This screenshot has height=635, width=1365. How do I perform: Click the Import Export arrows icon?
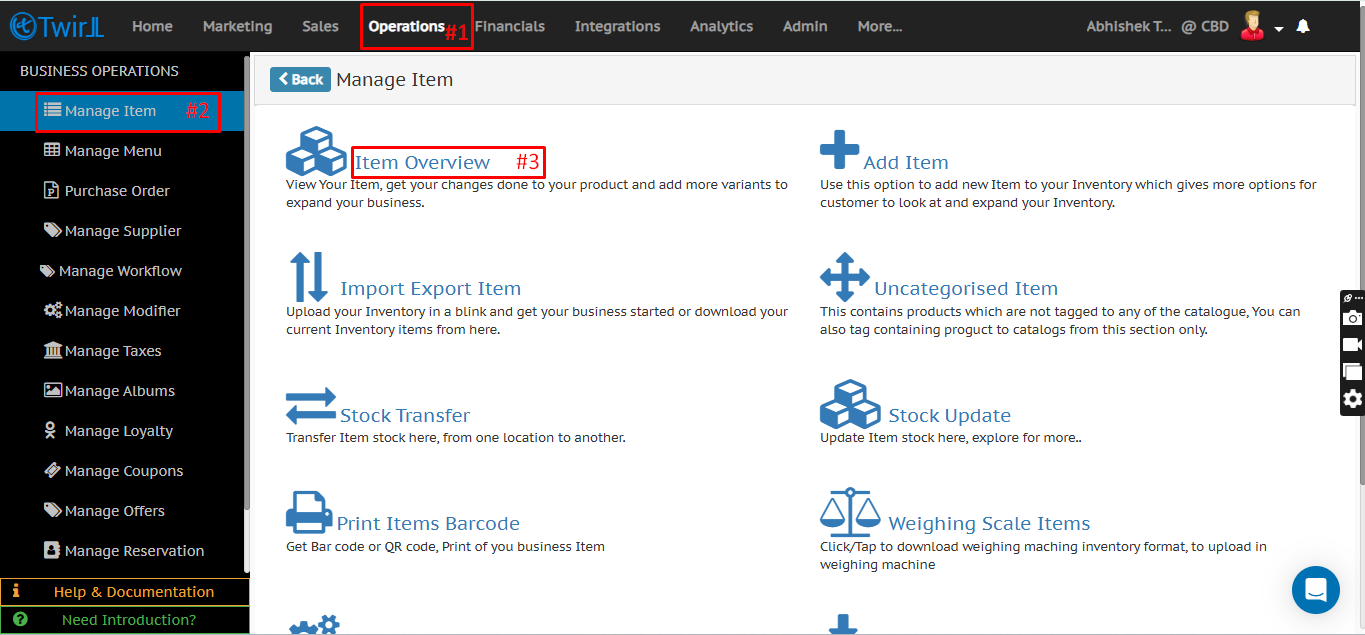(308, 277)
